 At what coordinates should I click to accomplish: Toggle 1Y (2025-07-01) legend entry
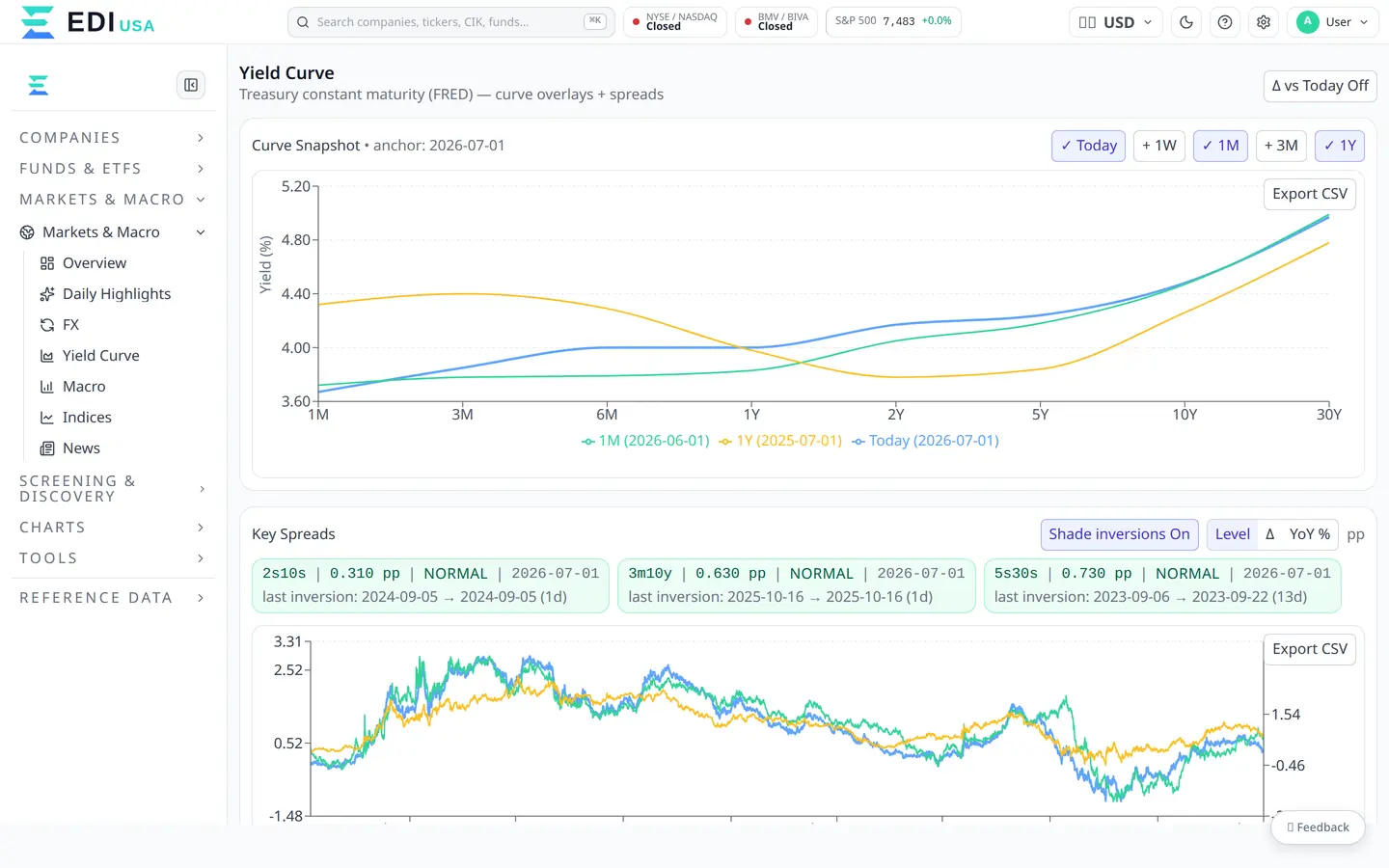780,441
